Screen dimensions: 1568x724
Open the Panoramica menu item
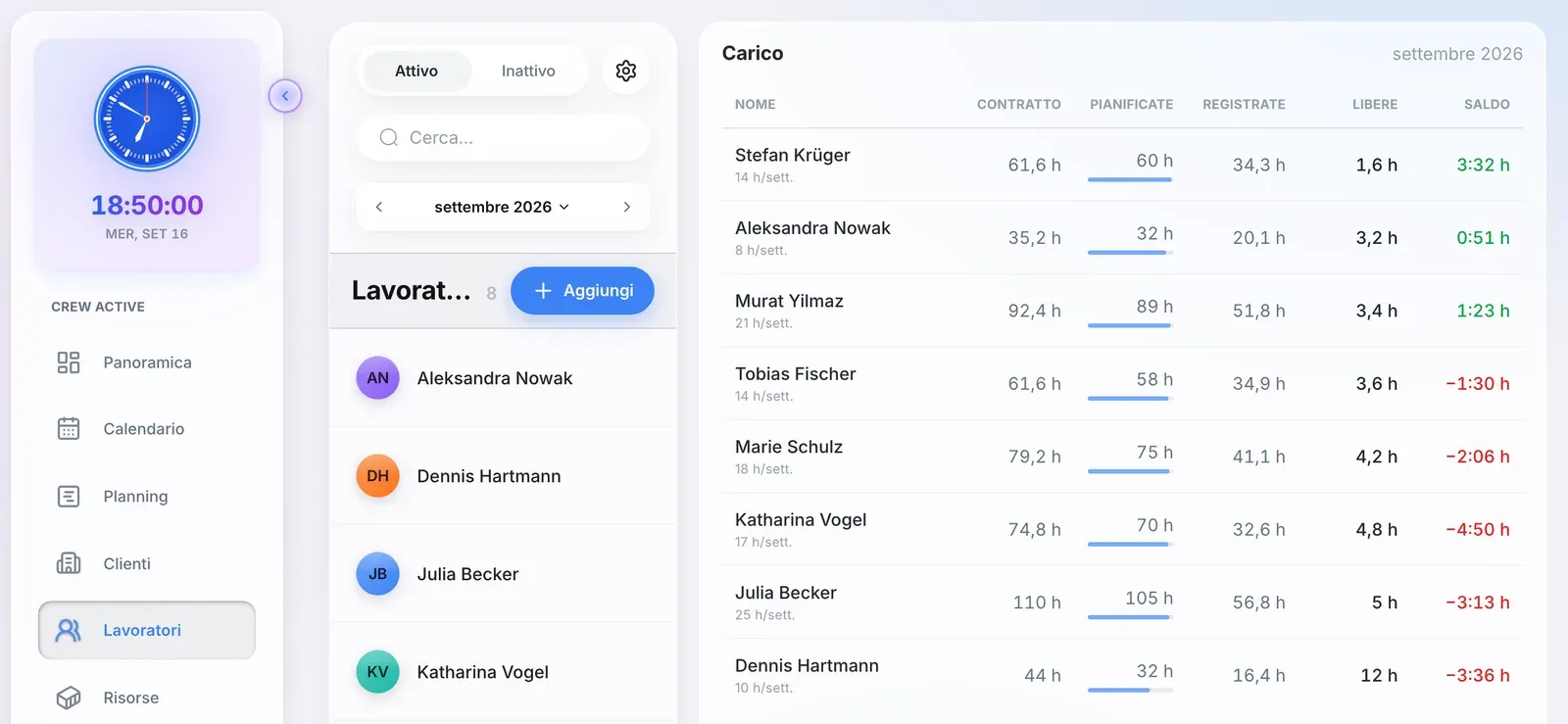pos(147,362)
